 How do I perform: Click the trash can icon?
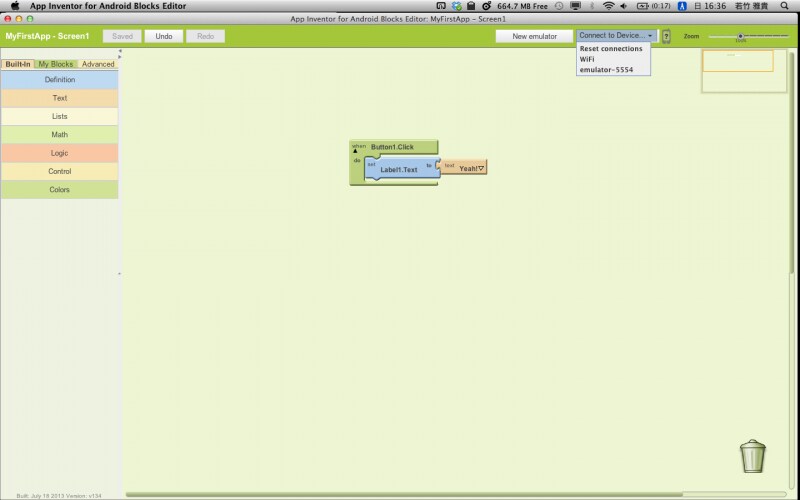click(x=753, y=456)
